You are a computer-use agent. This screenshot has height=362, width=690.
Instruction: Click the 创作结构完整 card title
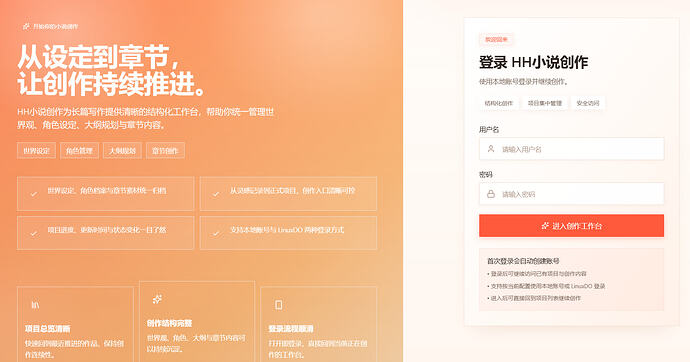[169, 323]
